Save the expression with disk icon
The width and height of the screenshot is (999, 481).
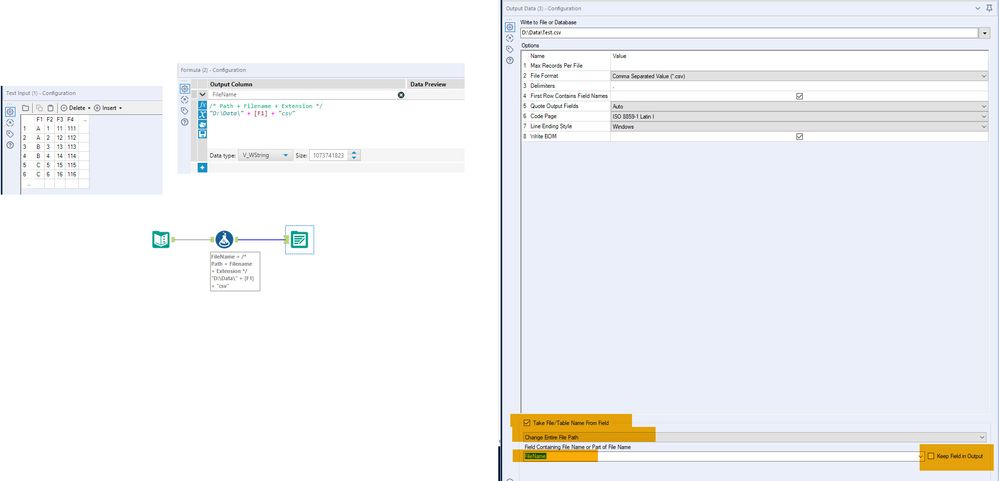pyautogui.click(x=203, y=134)
